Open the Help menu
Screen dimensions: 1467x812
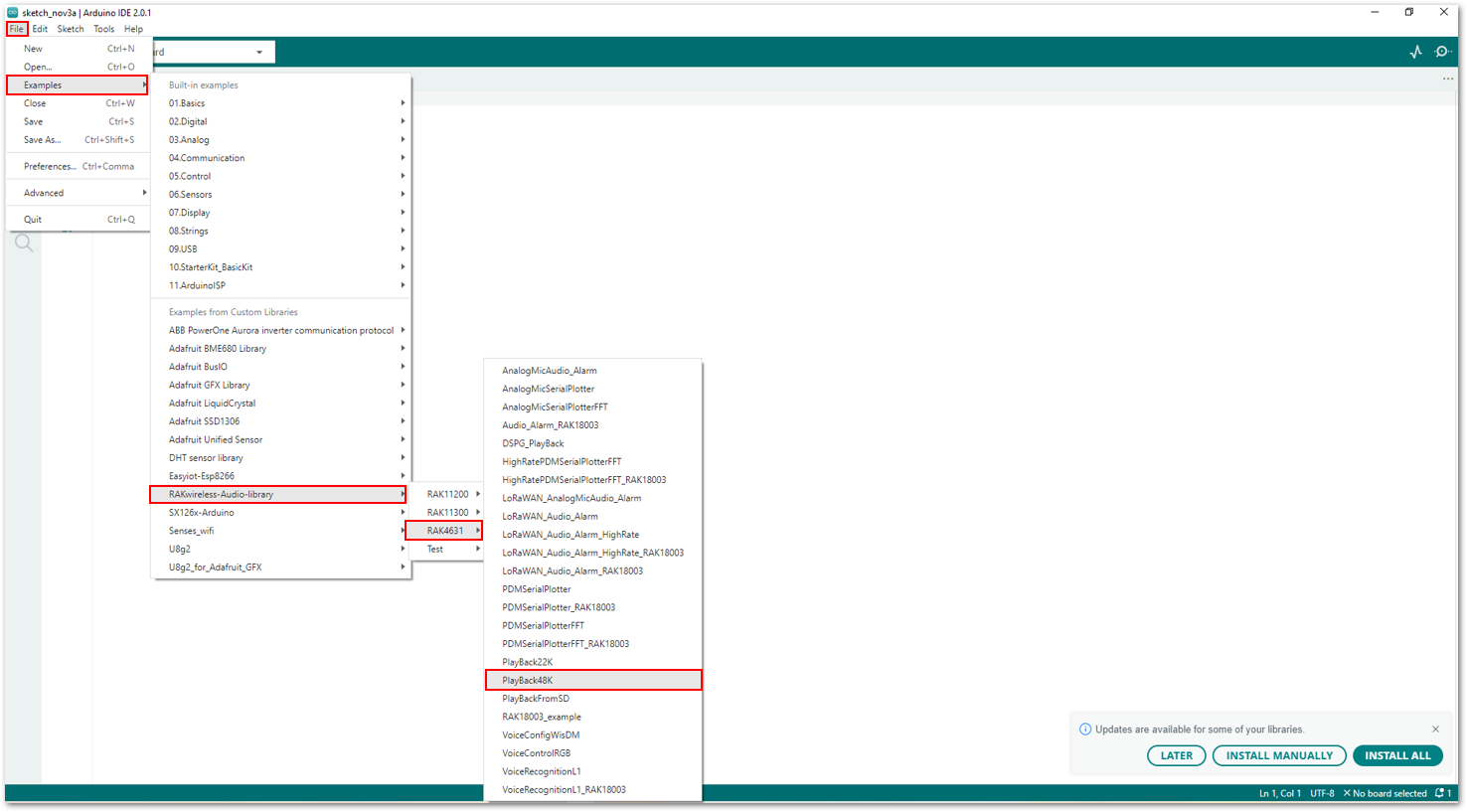(133, 29)
